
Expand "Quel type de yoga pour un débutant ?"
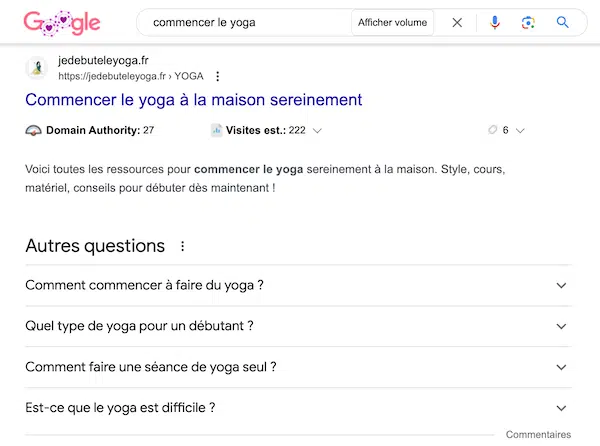(560, 326)
